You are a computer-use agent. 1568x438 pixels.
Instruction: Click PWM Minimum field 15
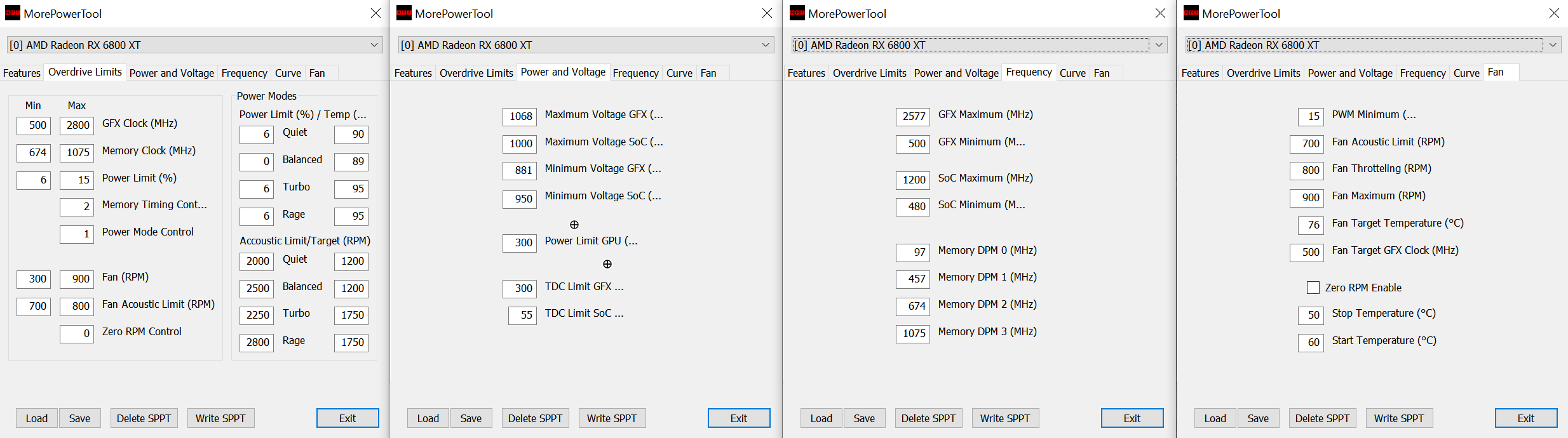click(1311, 117)
